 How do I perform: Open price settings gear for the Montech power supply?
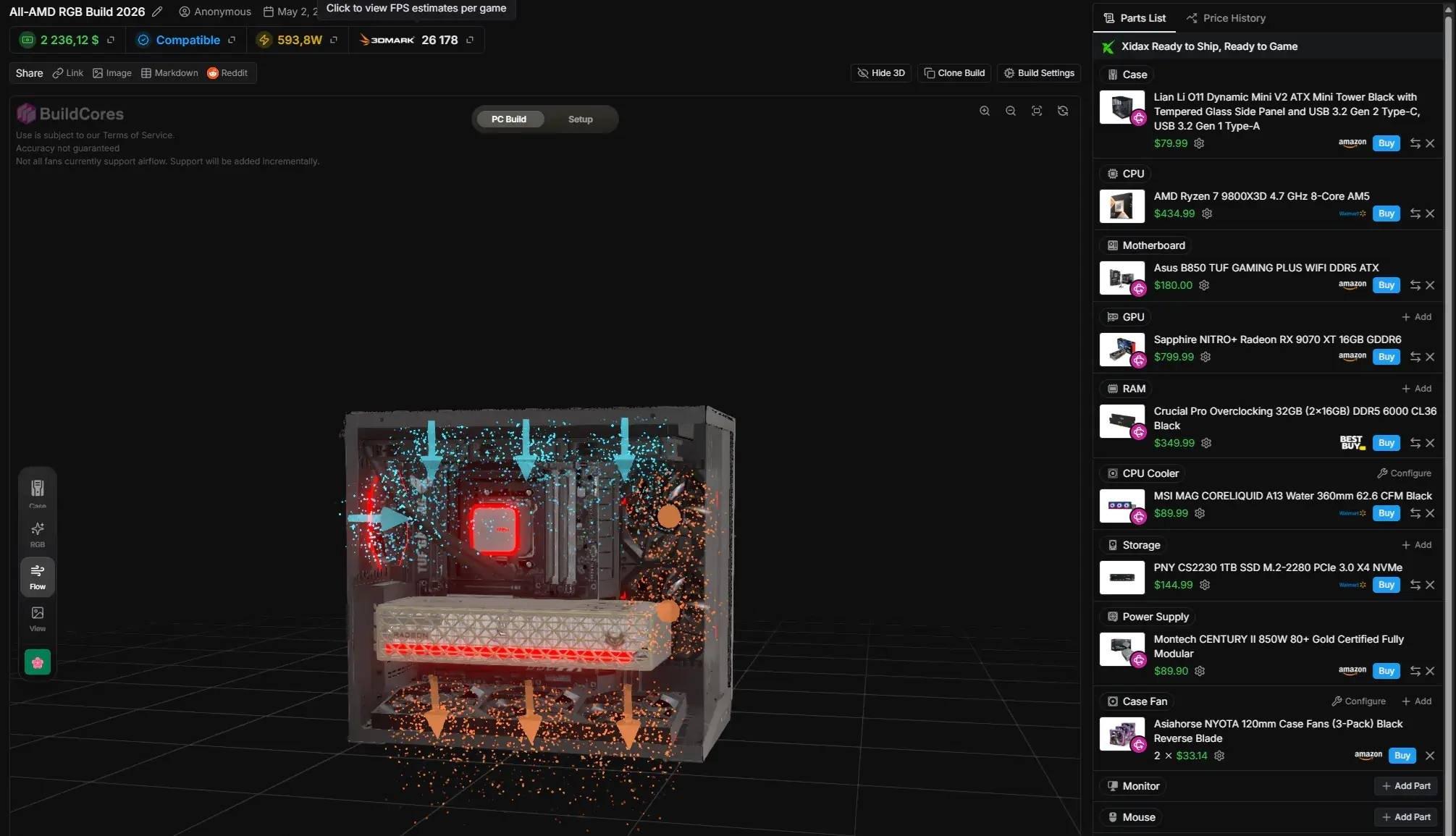tap(1200, 671)
